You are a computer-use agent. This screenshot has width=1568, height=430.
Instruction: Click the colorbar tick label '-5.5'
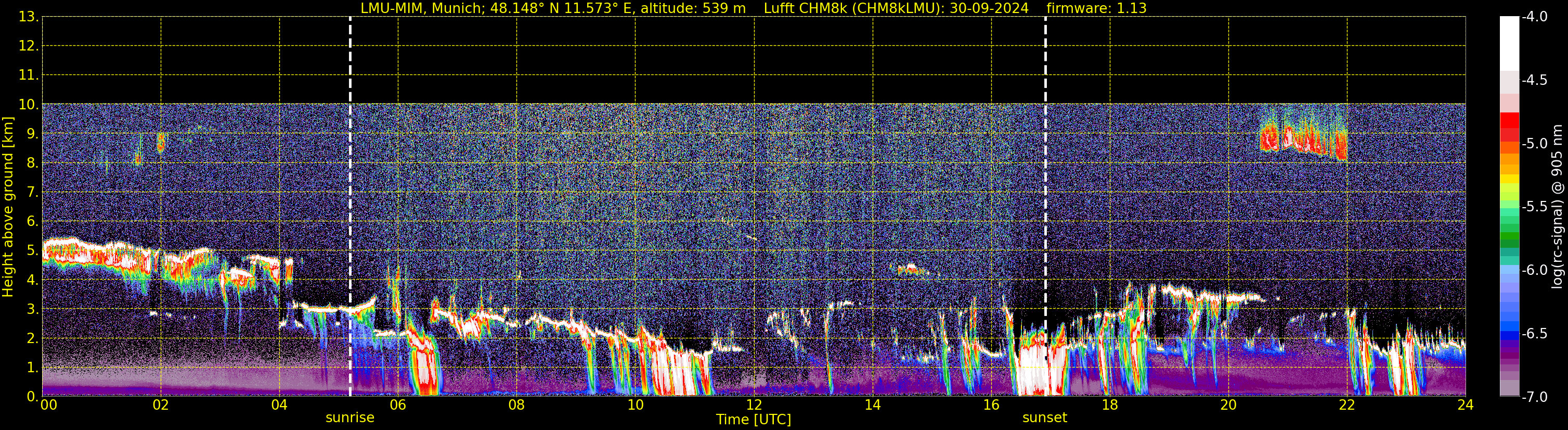[x=1534, y=207]
